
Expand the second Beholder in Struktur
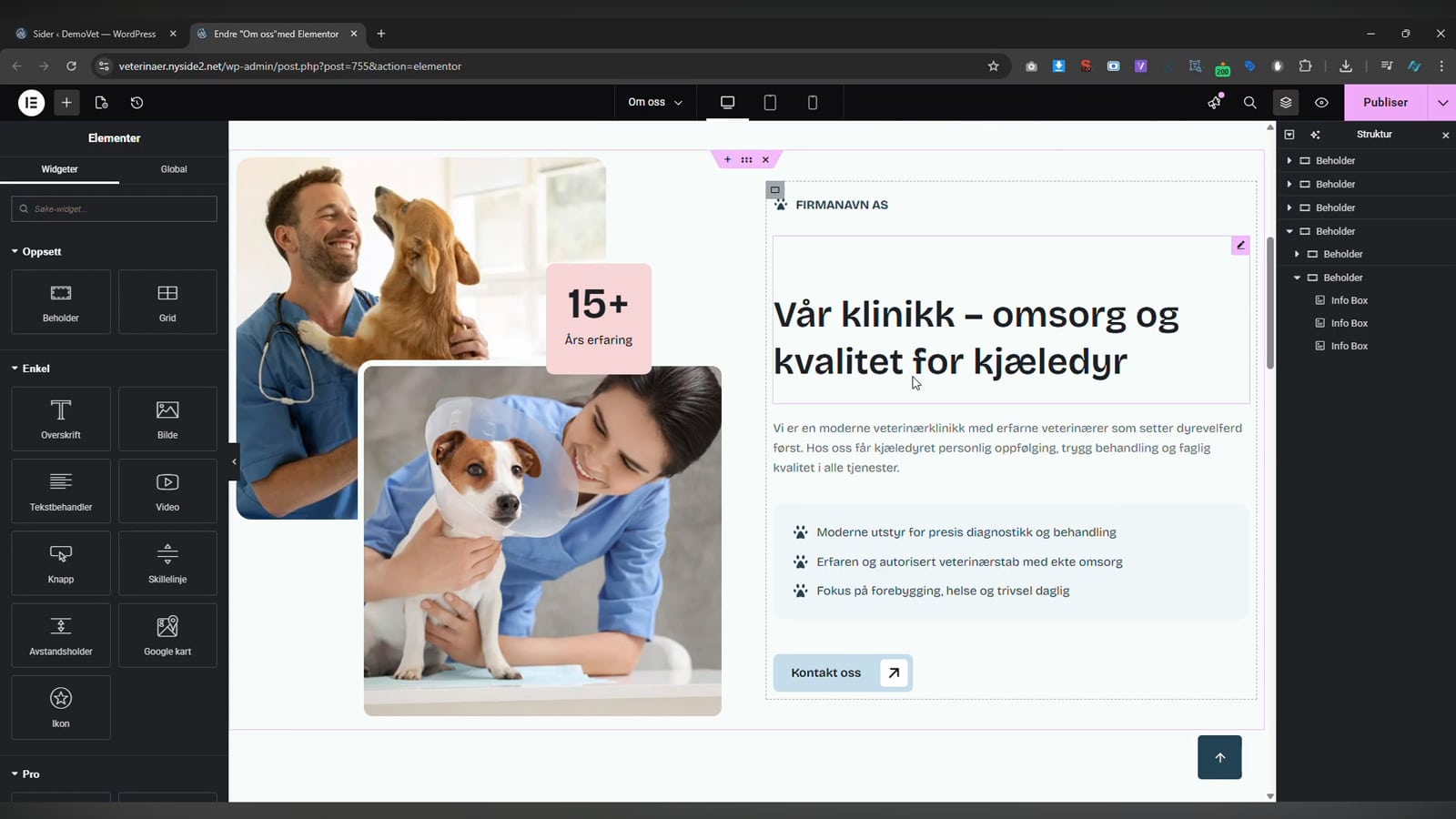point(1289,184)
